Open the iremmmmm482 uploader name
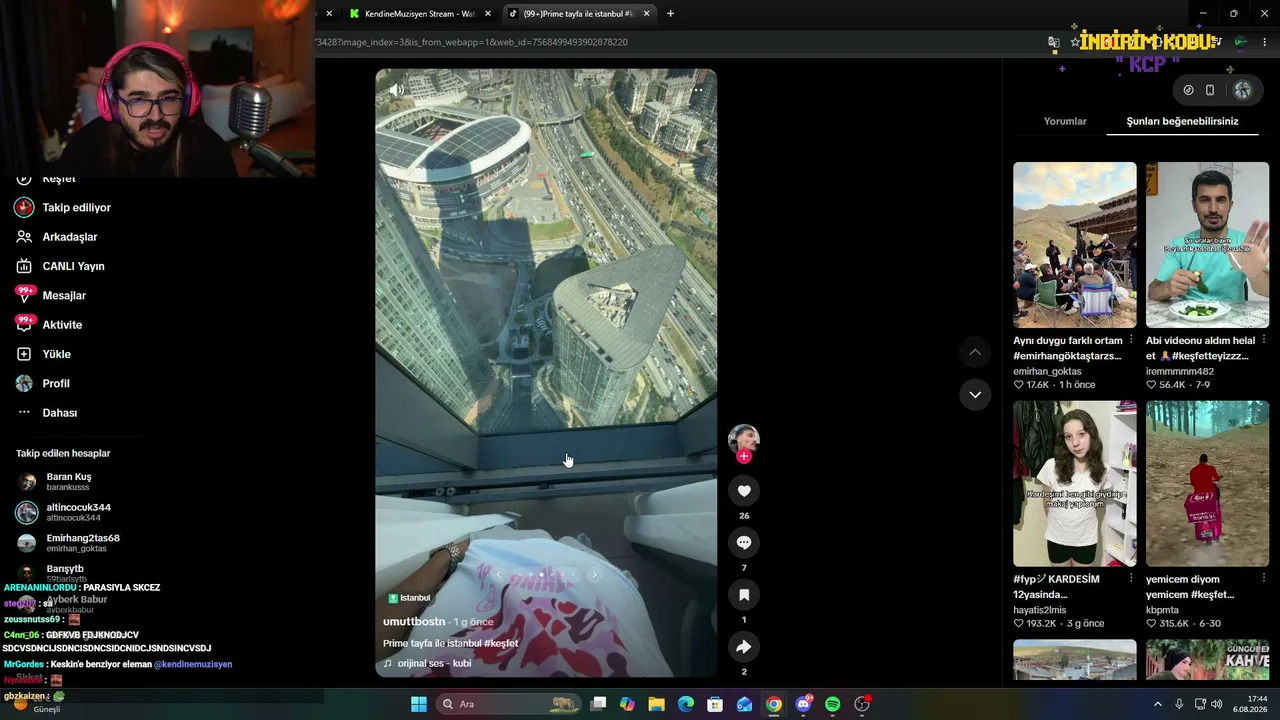This screenshot has width=1280, height=720. pyautogui.click(x=1180, y=371)
